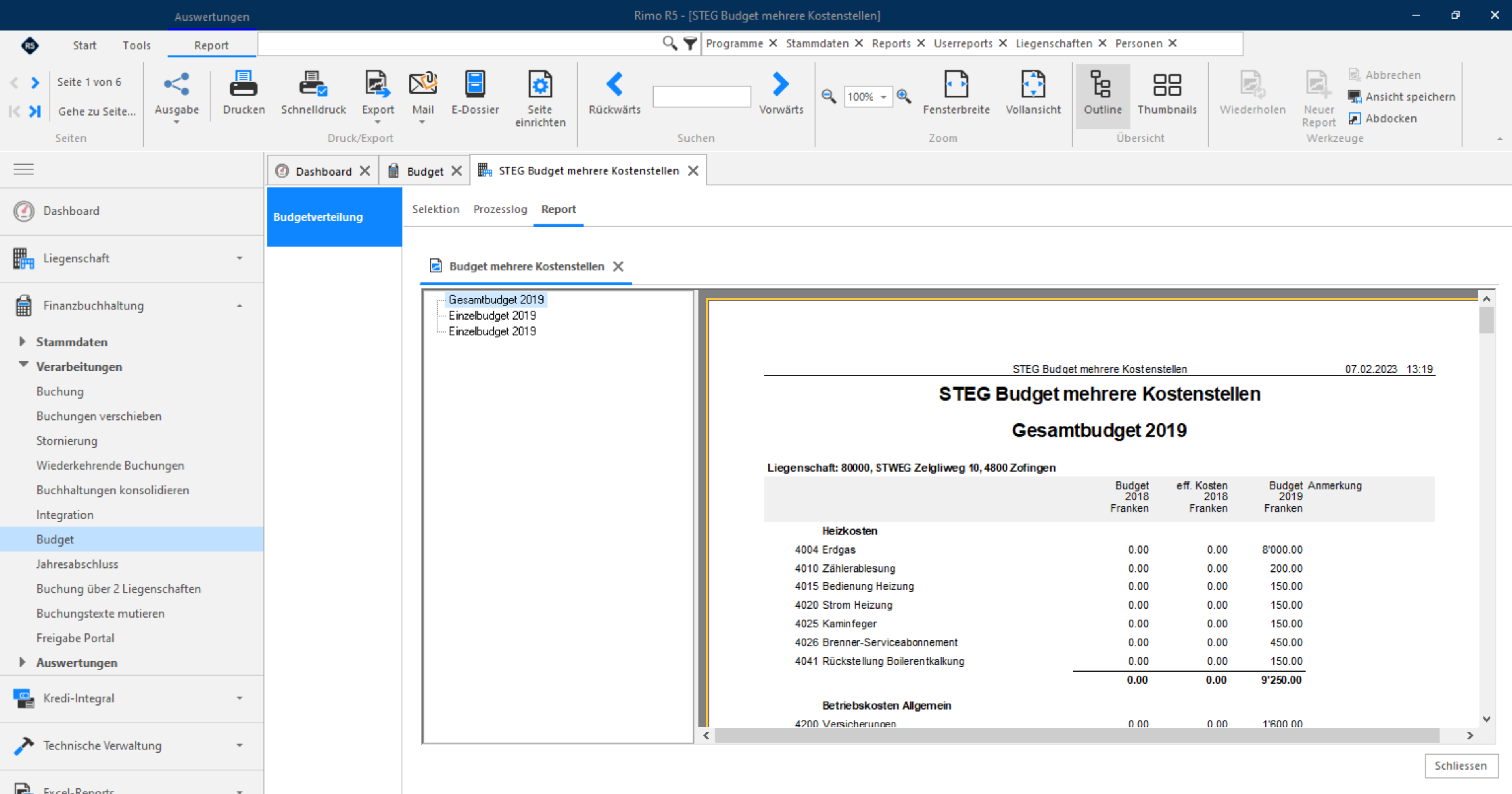Click the Rückwärts search arrow
The height and width of the screenshot is (794, 1512).
(x=614, y=84)
